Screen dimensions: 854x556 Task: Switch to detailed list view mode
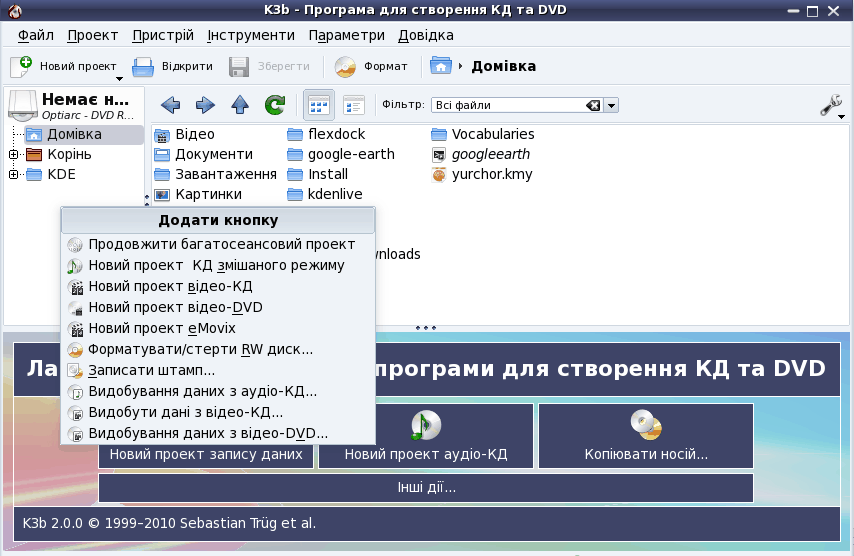point(353,105)
